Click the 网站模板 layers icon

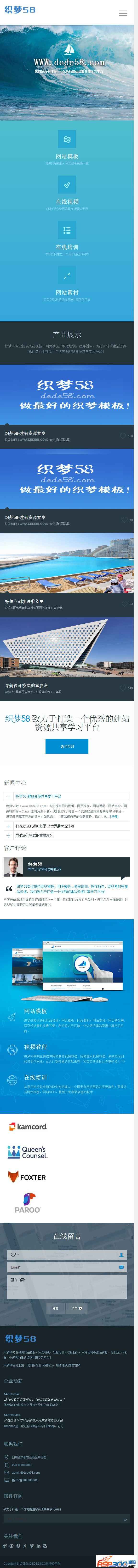[x=67, y=139]
